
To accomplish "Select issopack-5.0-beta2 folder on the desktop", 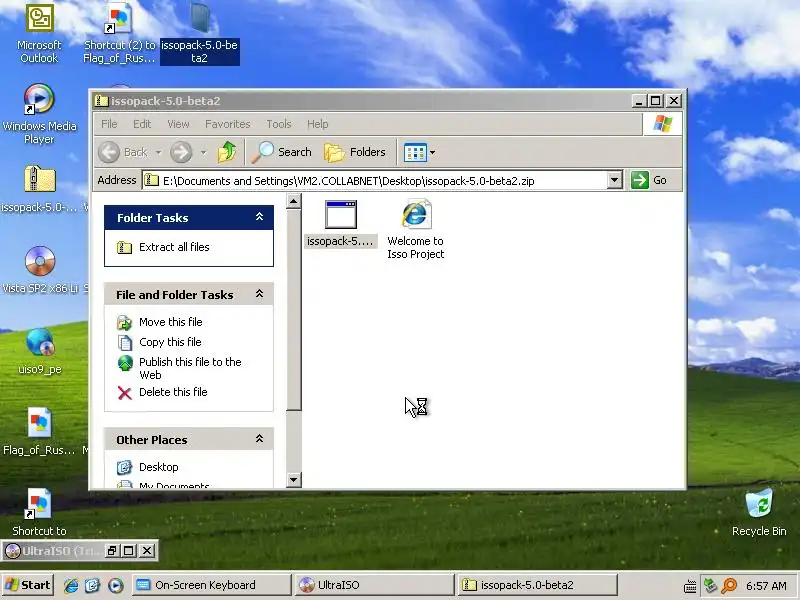I will (x=199, y=35).
